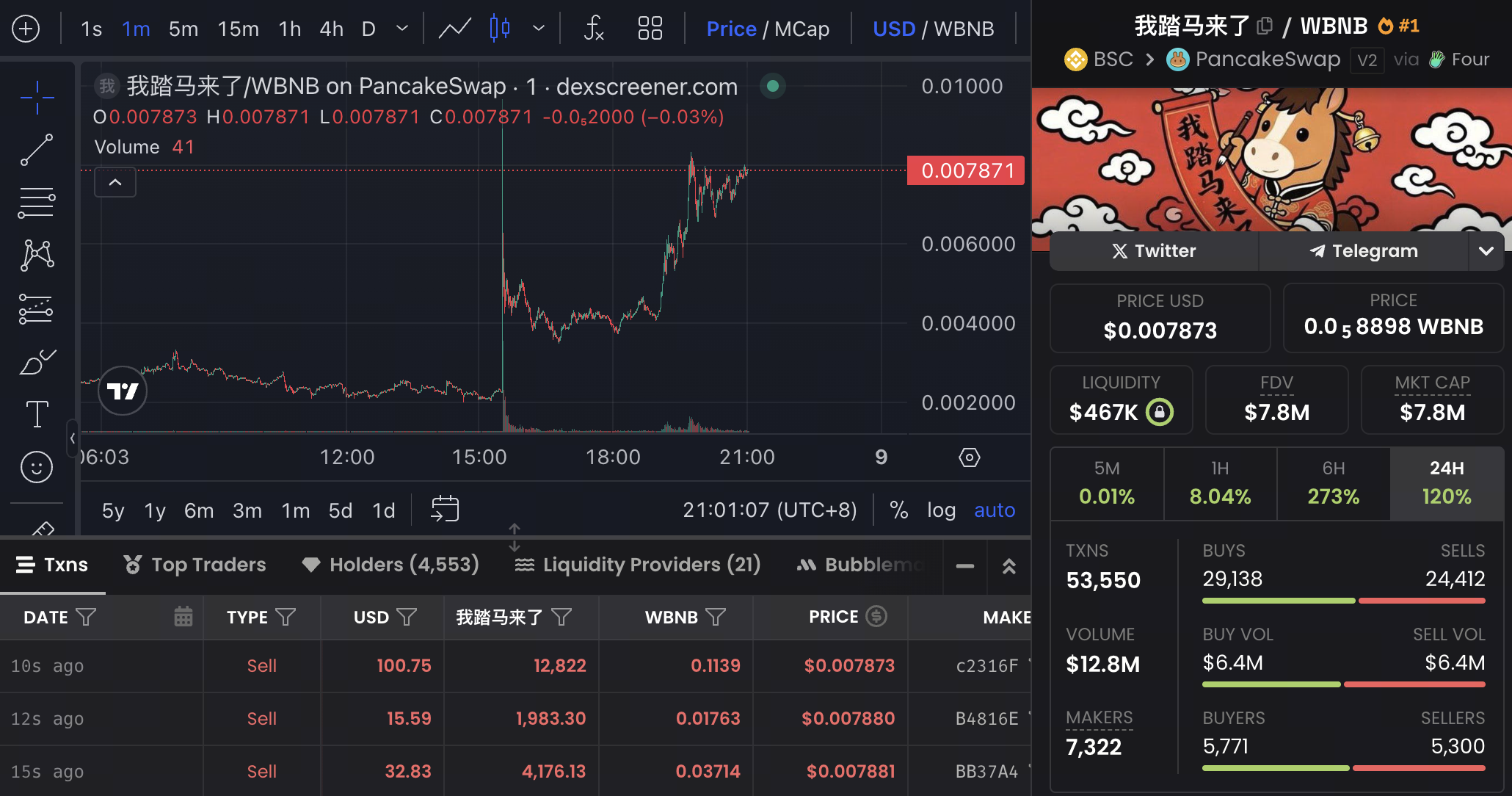
Task: Select the trend line drawing tool
Action: [37, 150]
